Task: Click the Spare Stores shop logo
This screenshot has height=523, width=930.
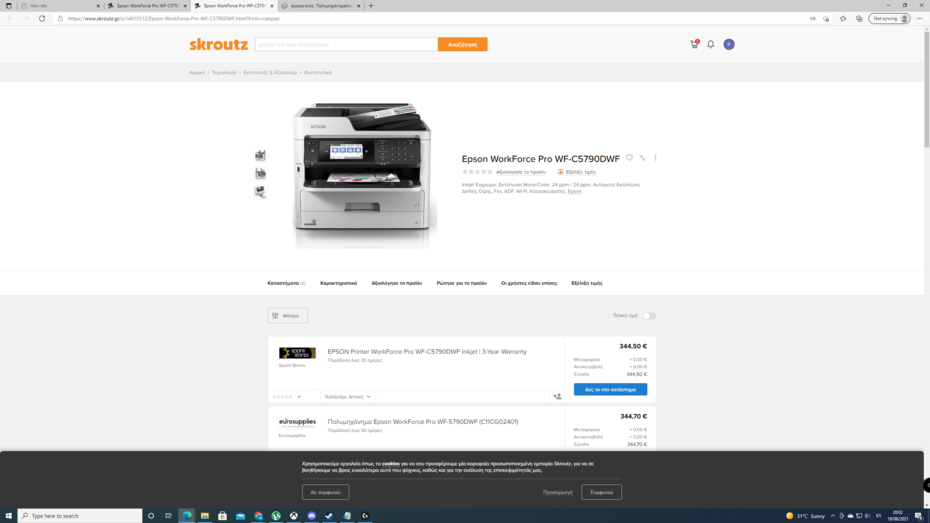Action: click(x=297, y=353)
